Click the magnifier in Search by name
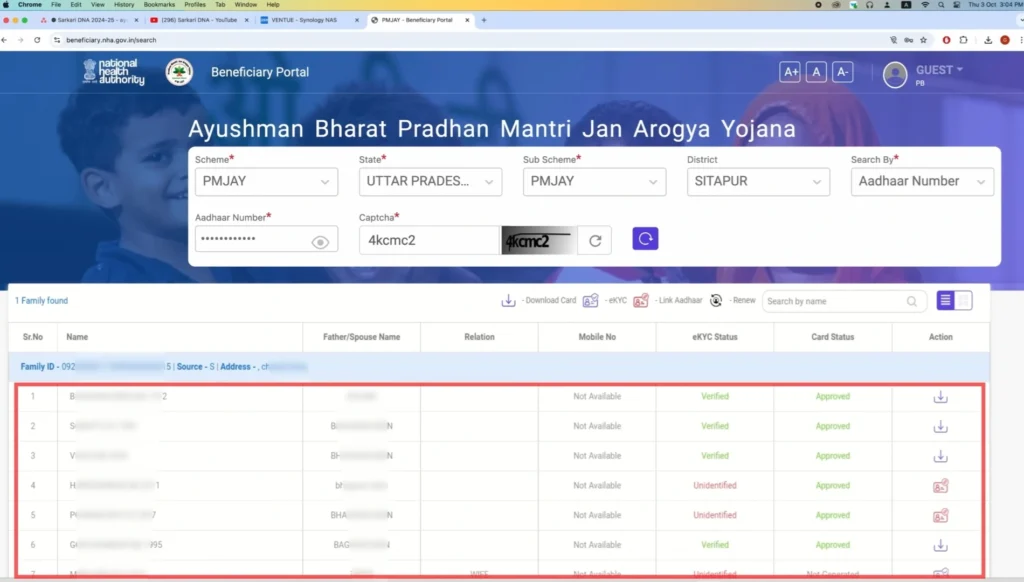This screenshot has height=582, width=1024. coord(912,301)
